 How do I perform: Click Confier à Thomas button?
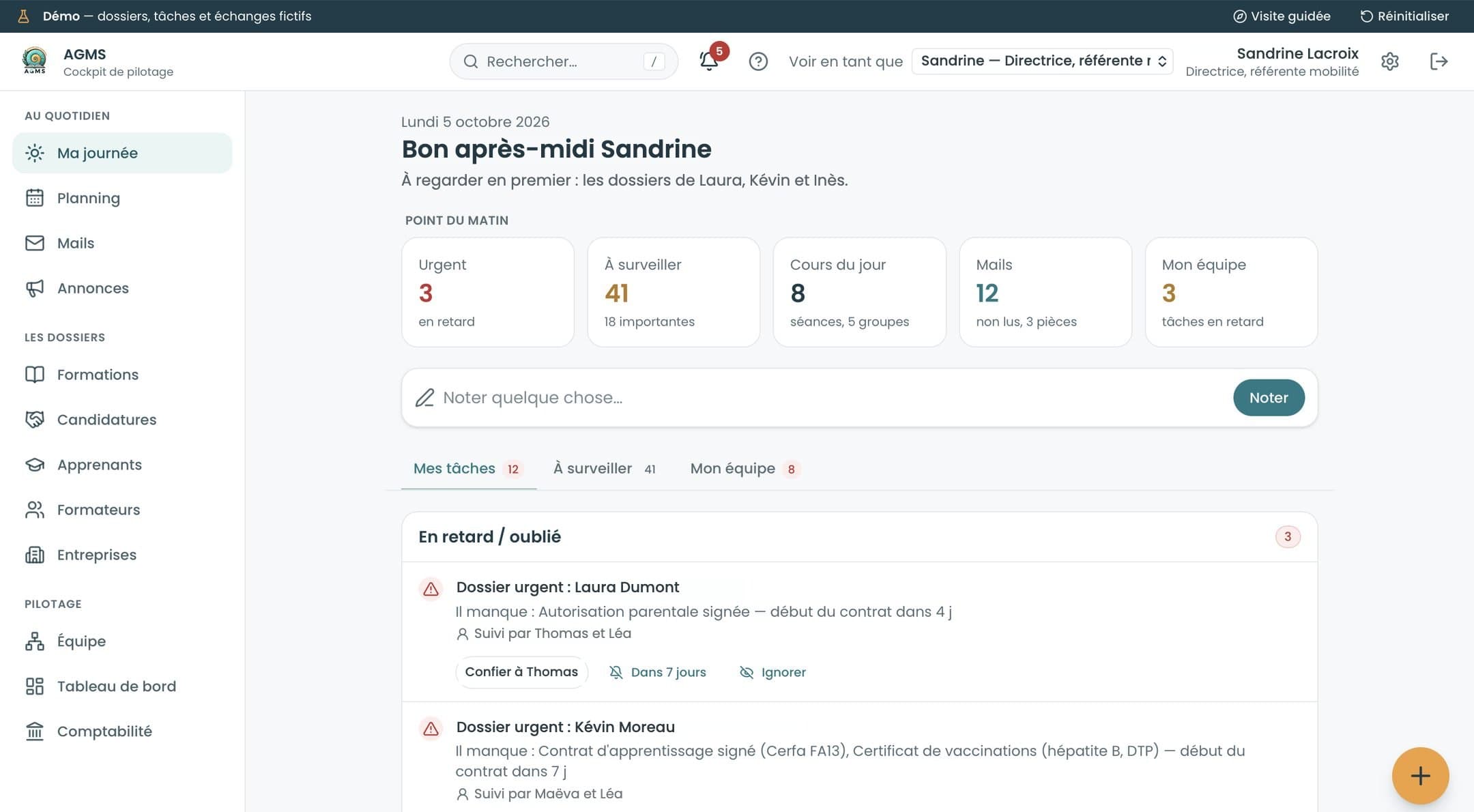click(521, 672)
